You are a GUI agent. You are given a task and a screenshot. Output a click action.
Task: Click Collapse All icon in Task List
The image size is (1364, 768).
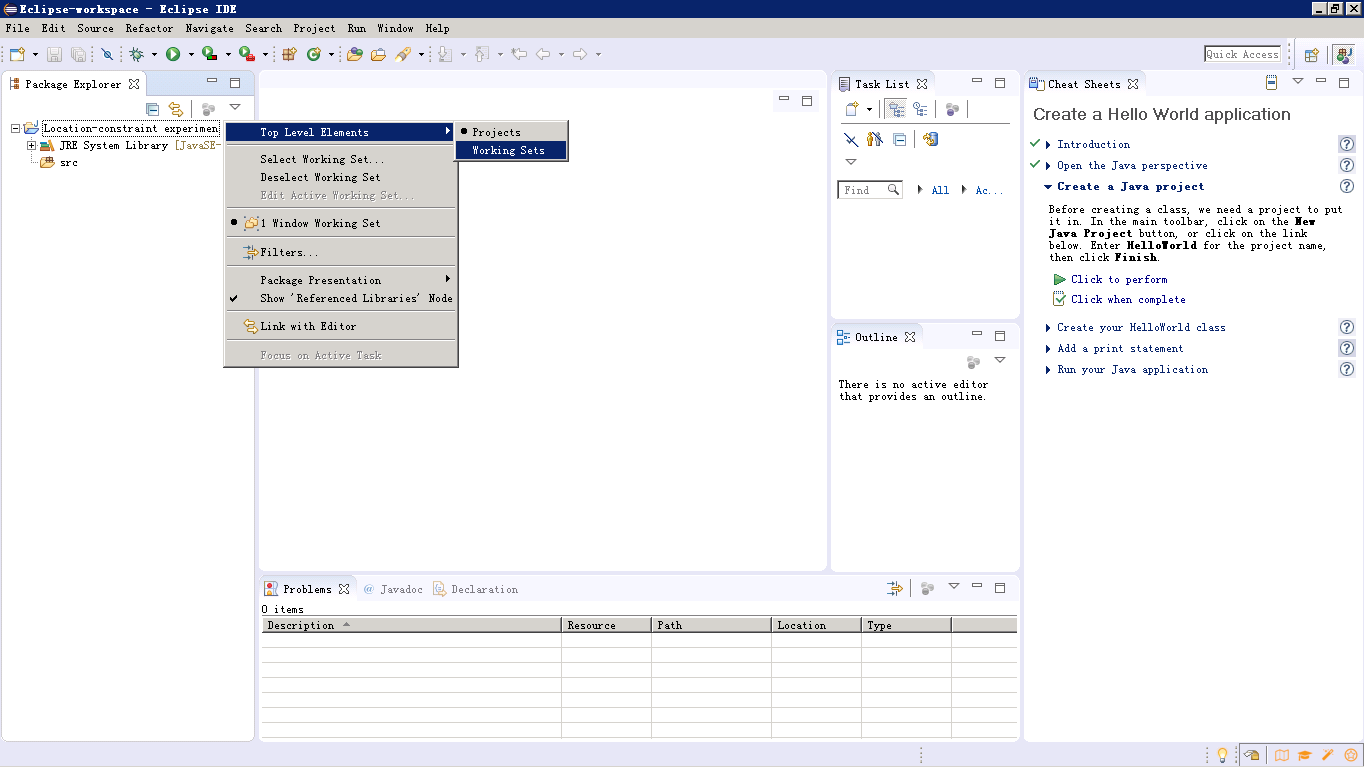pos(899,139)
